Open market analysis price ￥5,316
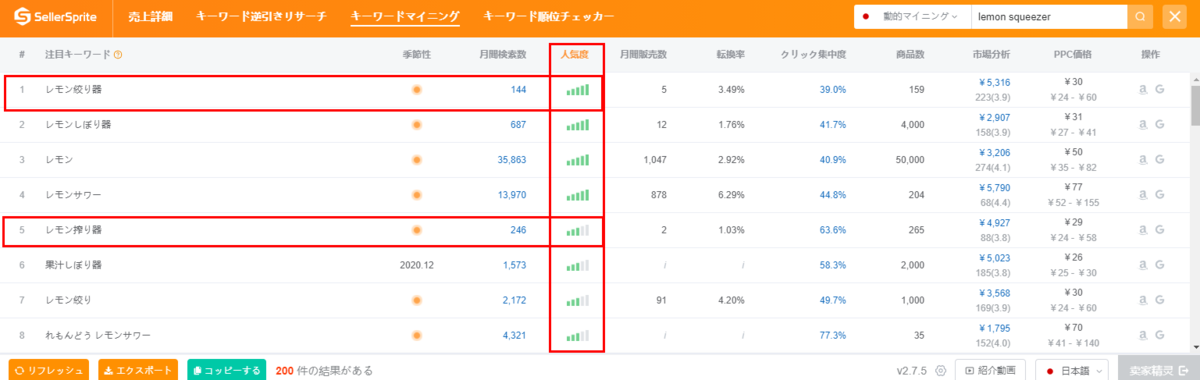 coord(994,83)
